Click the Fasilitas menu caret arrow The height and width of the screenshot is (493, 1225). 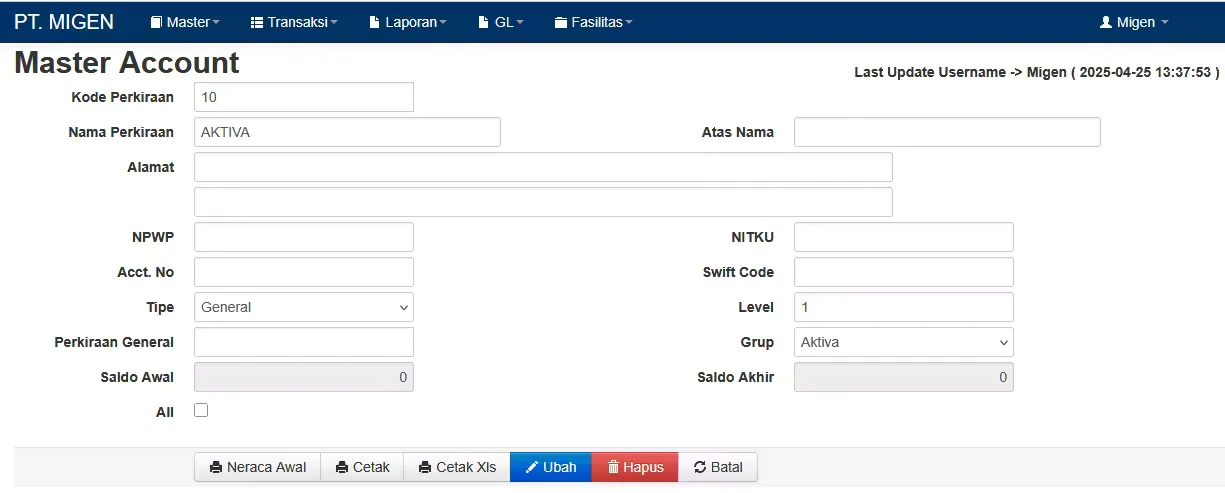tap(628, 23)
